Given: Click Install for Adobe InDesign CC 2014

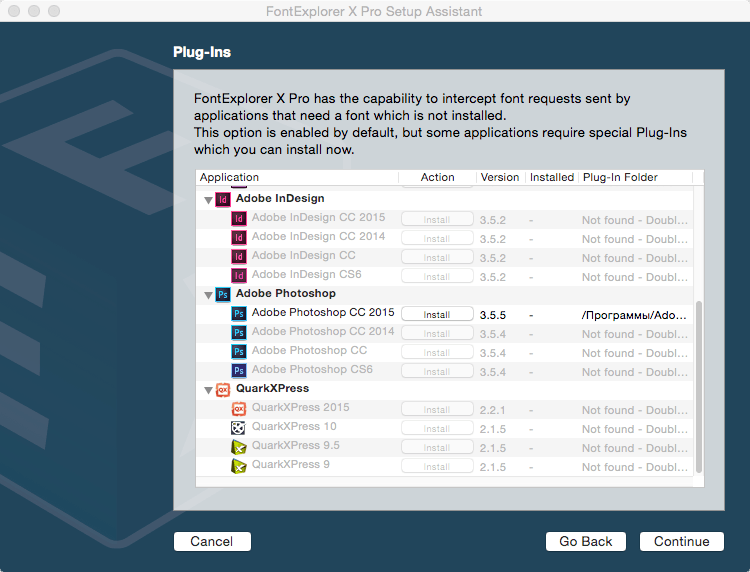Looking at the screenshot, I should (437, 238).
